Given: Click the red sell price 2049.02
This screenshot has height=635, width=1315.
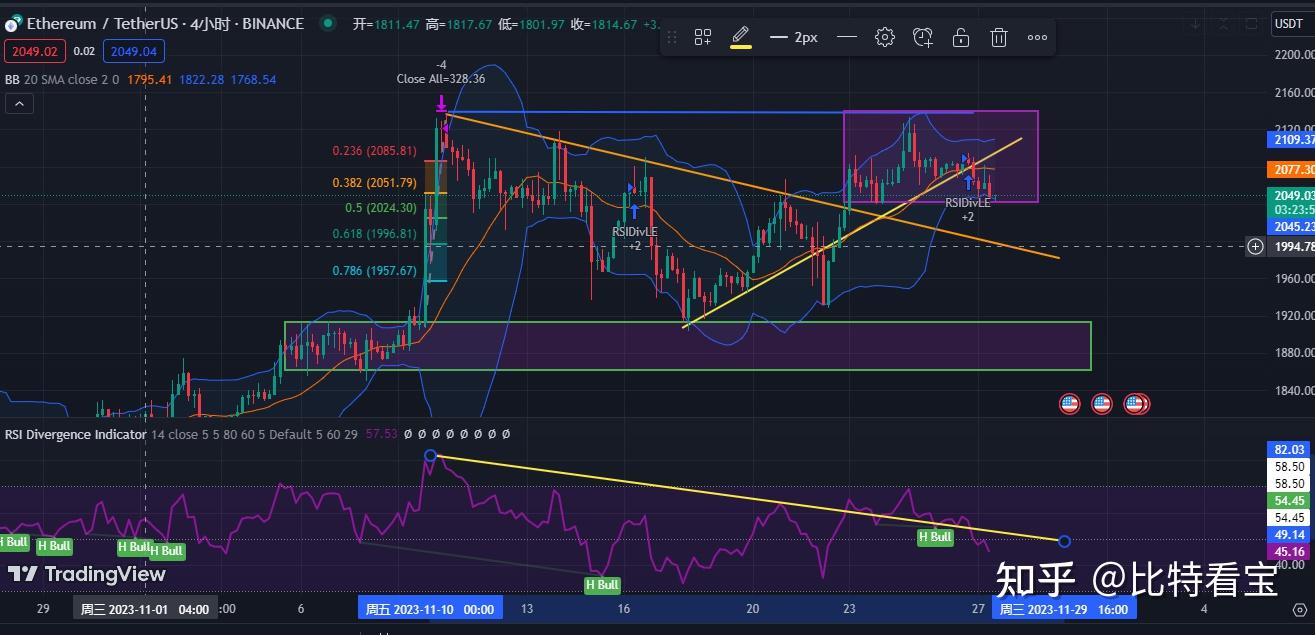Looking at the screenshot, I should pos(34,51).
